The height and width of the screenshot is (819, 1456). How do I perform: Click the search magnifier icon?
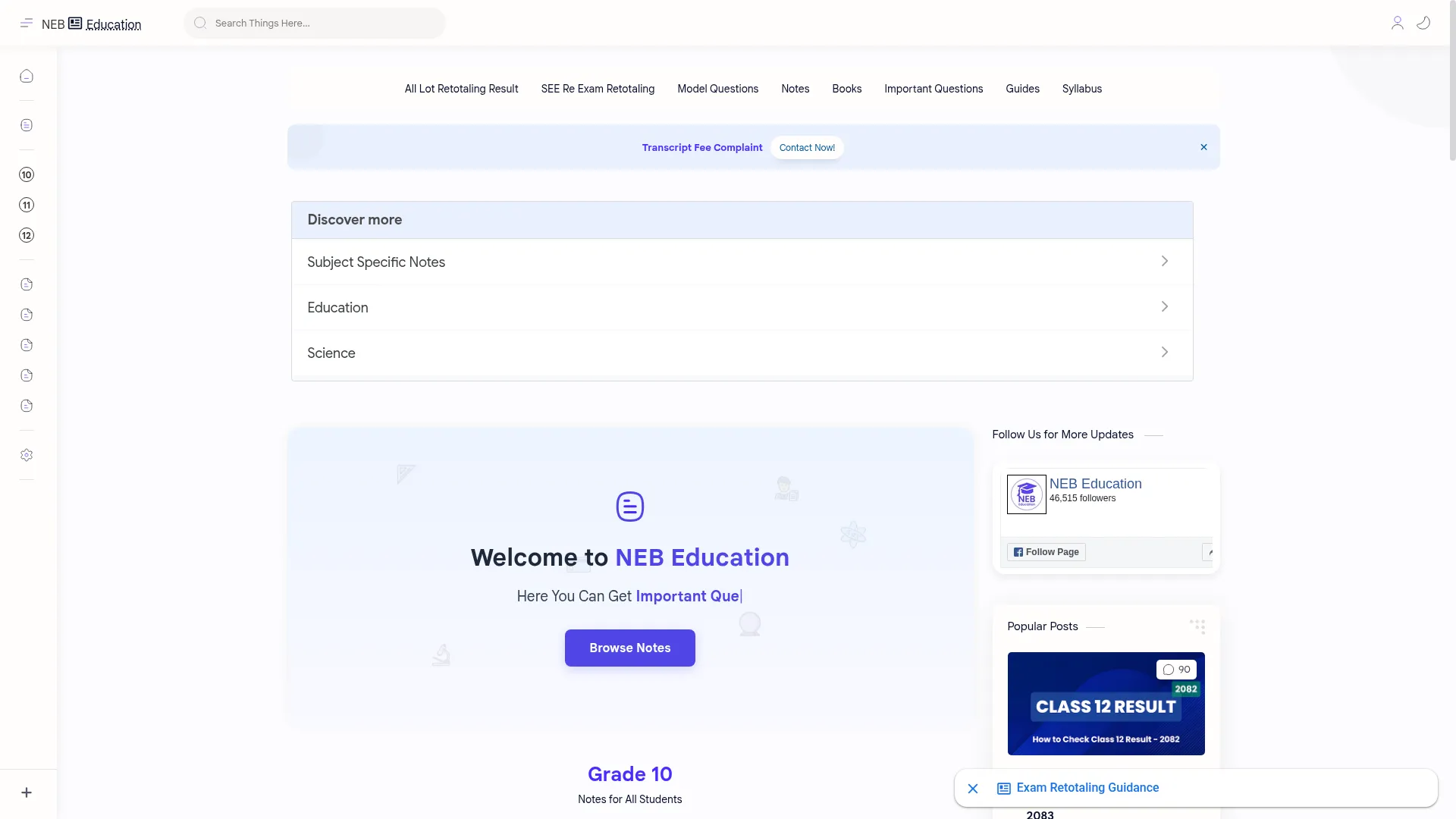[x=200, y=24]
